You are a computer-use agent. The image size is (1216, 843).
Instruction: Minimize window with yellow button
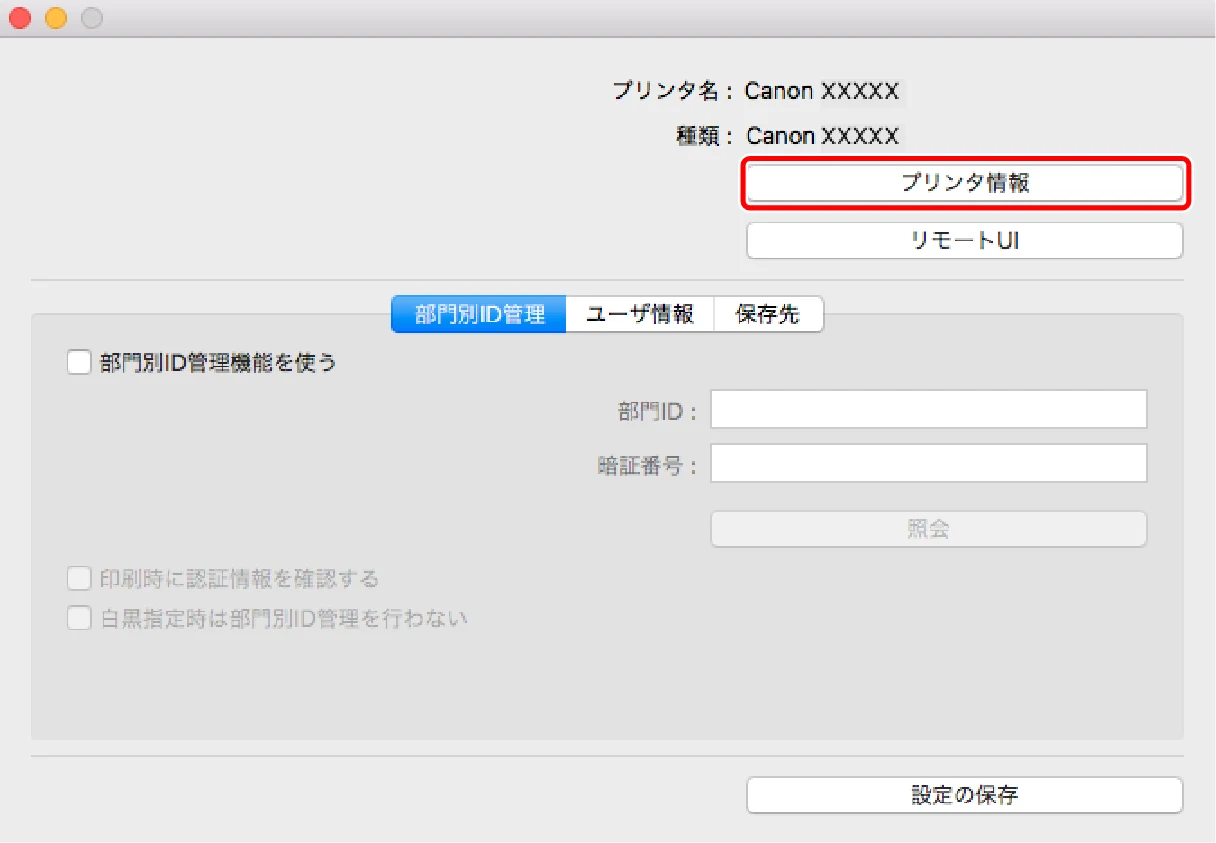point(55,18)
